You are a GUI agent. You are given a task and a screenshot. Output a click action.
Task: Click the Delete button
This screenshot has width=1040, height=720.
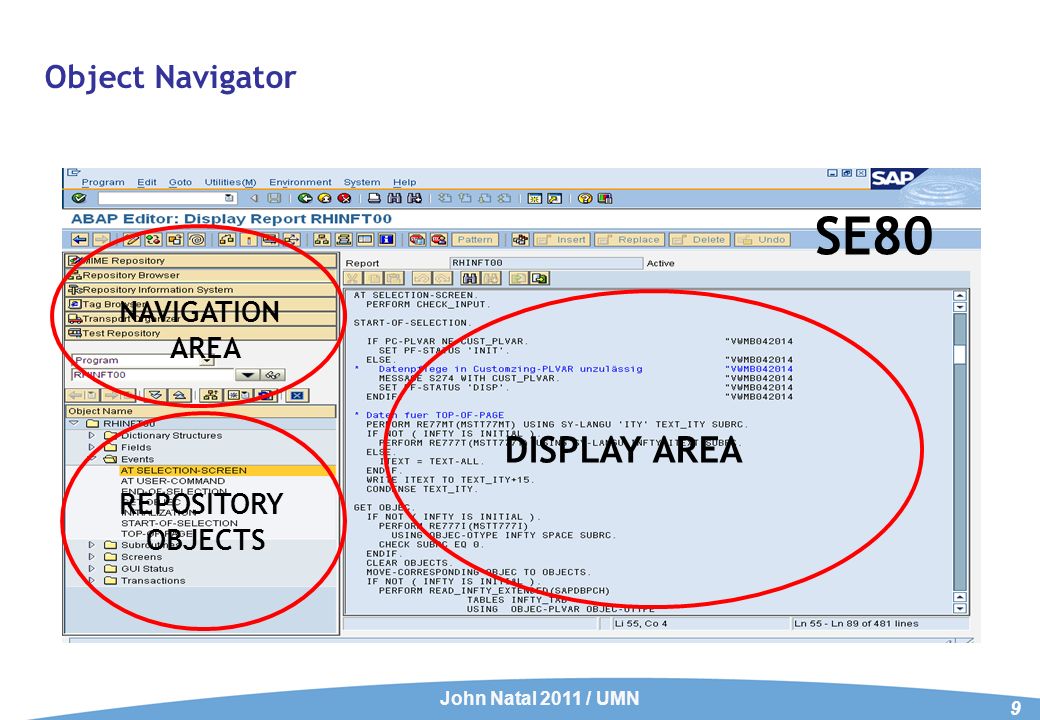699,239
